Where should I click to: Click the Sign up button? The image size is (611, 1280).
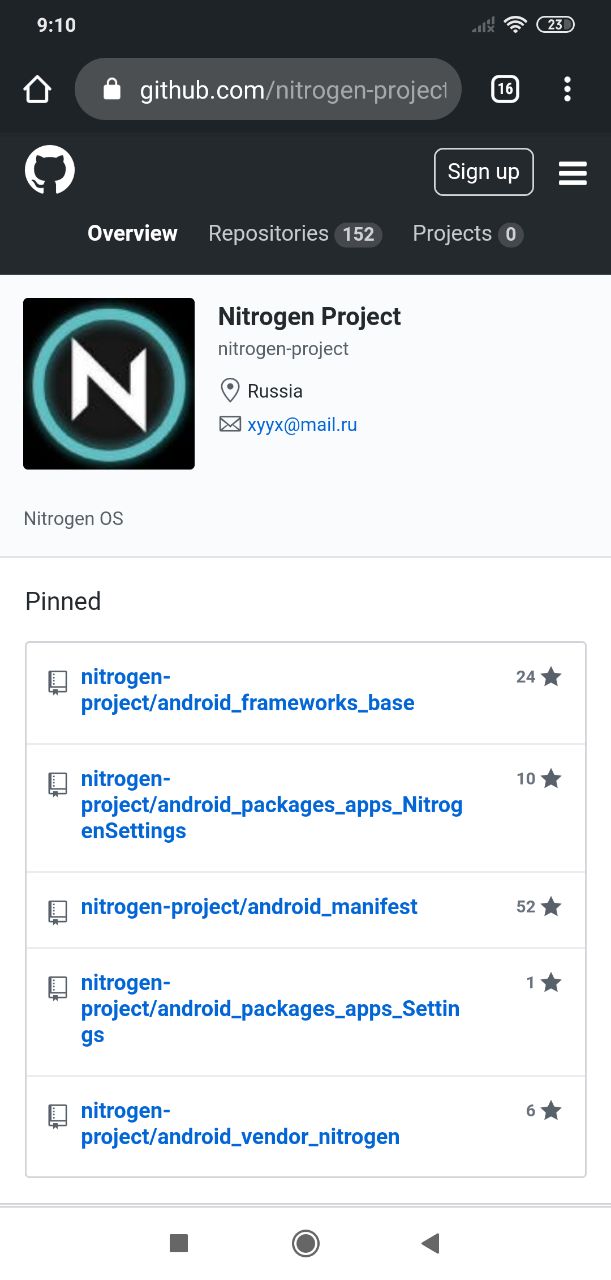point(484,172)
